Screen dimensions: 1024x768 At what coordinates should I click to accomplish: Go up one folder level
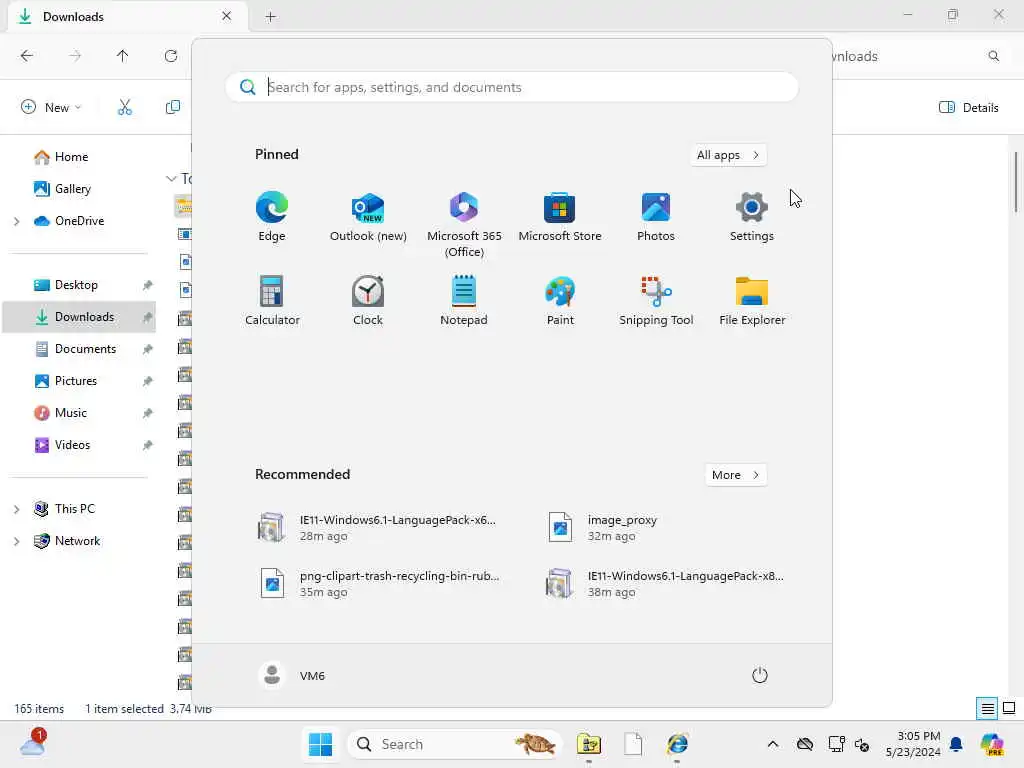coord(122,56)
